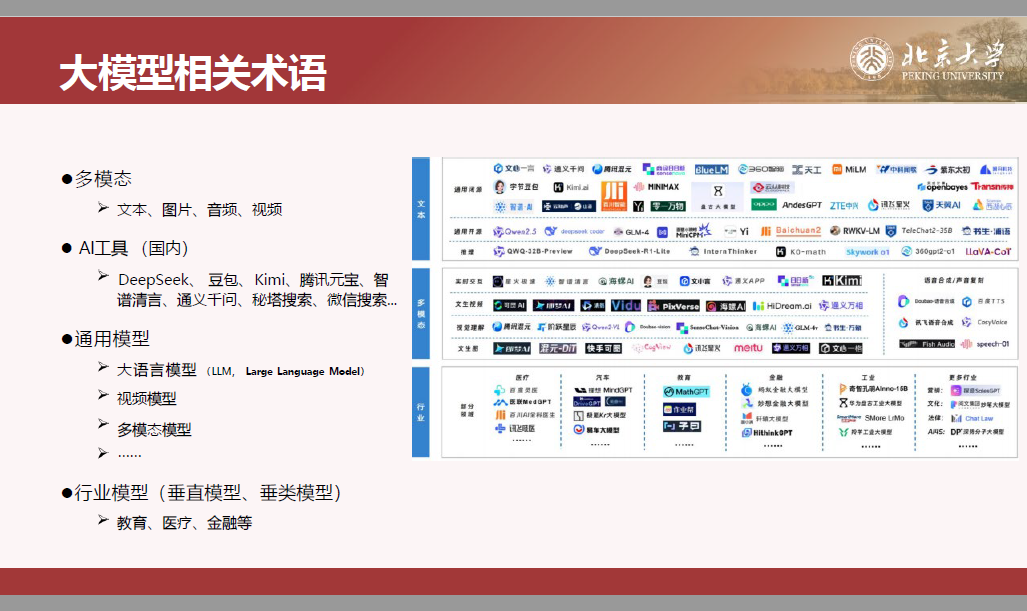Click the GLM-4 logo
The height and width of the screenshot is (611, 1027).
click(x=631, y=232)
